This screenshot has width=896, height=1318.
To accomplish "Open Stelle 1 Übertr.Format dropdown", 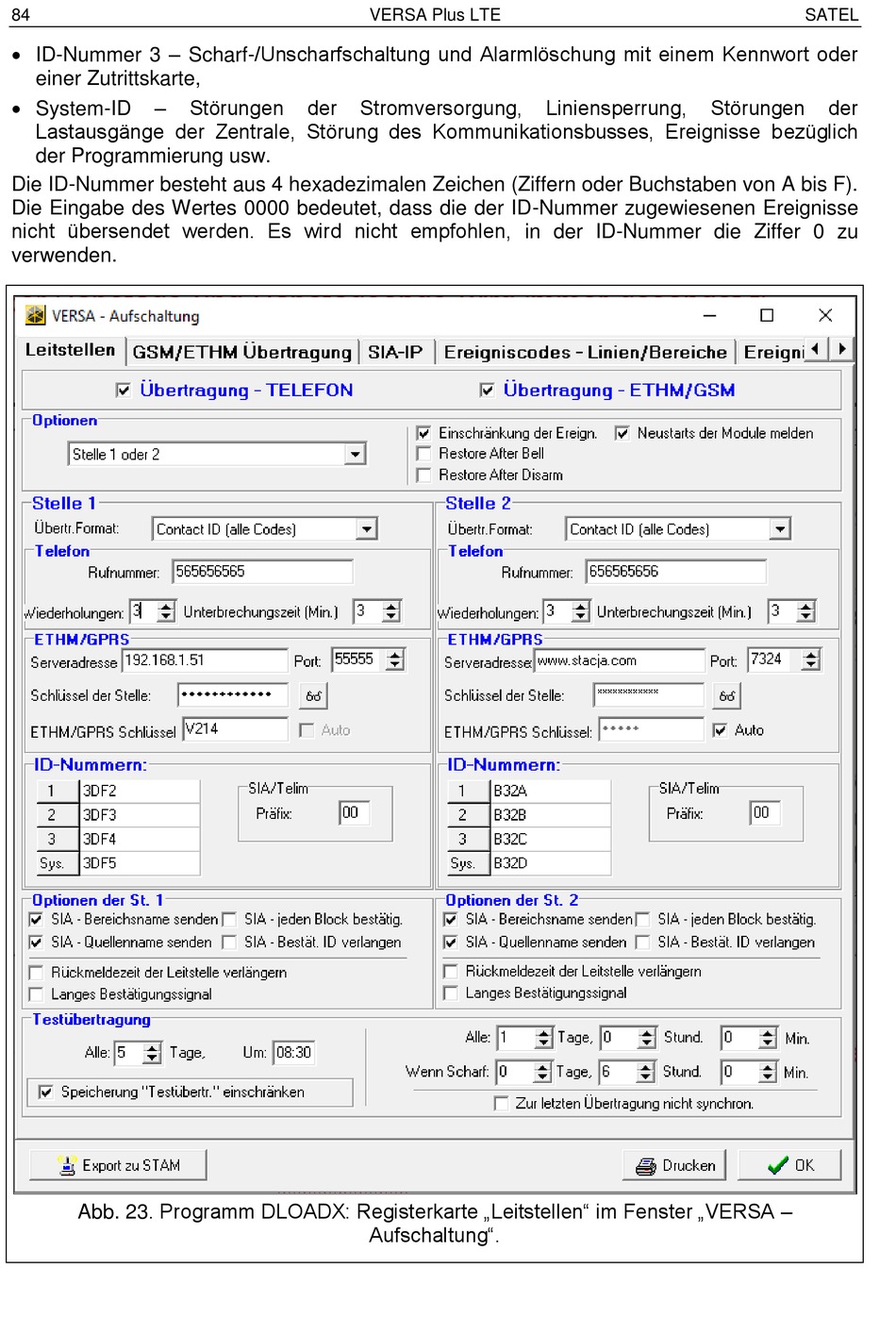I will pyautogui.click(x=367, y=529).
